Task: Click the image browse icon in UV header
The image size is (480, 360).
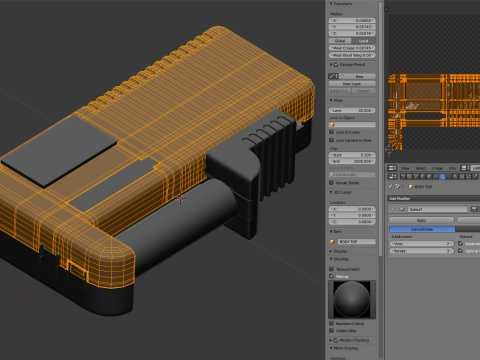Action: pyautogui.click(x=464, y=168)
